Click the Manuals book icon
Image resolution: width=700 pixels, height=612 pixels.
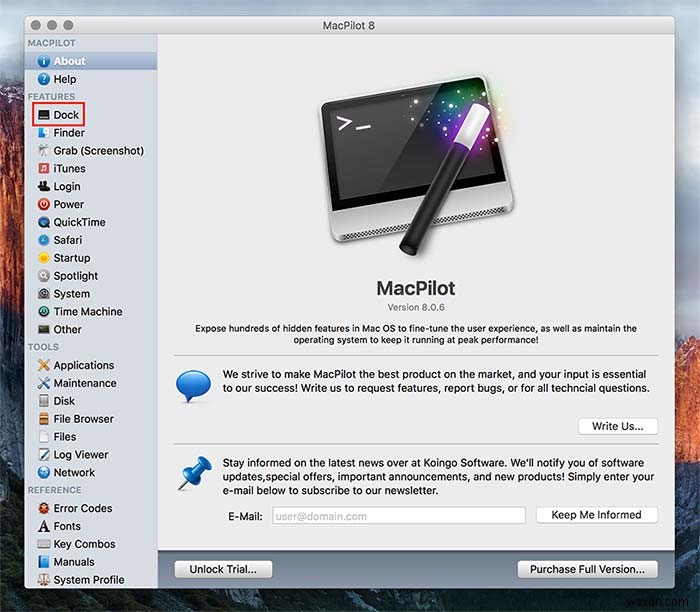click(44, 562)
